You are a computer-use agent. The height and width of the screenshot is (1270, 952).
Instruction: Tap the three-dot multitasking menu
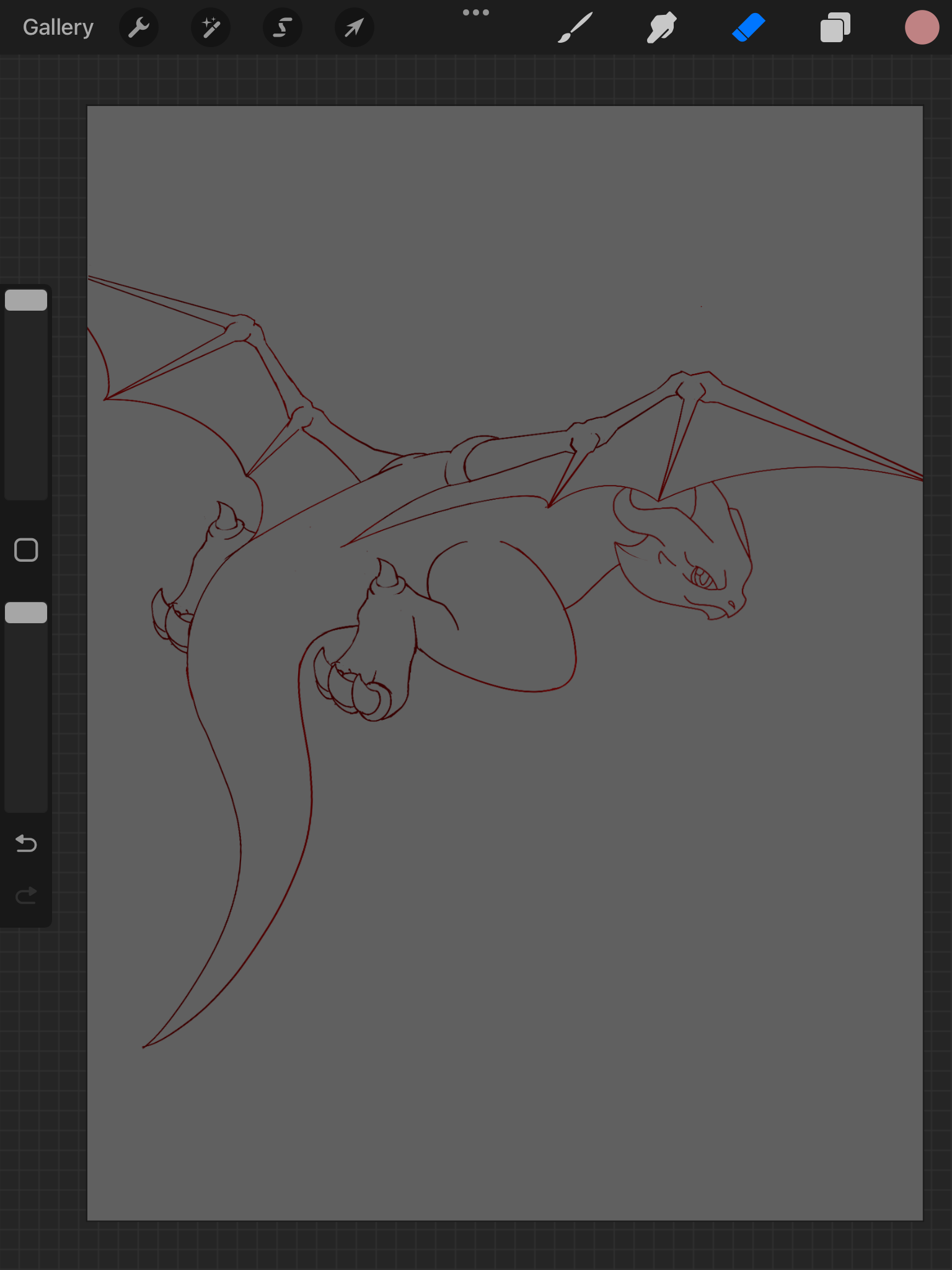coord(476,12)
